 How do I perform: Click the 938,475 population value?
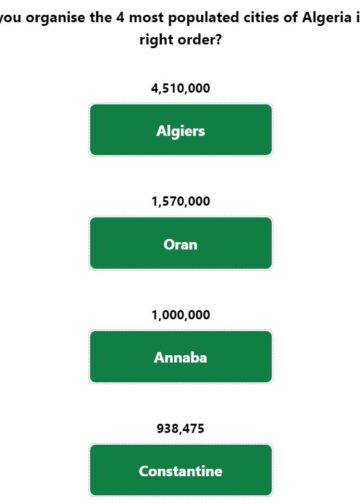[180, 428]
